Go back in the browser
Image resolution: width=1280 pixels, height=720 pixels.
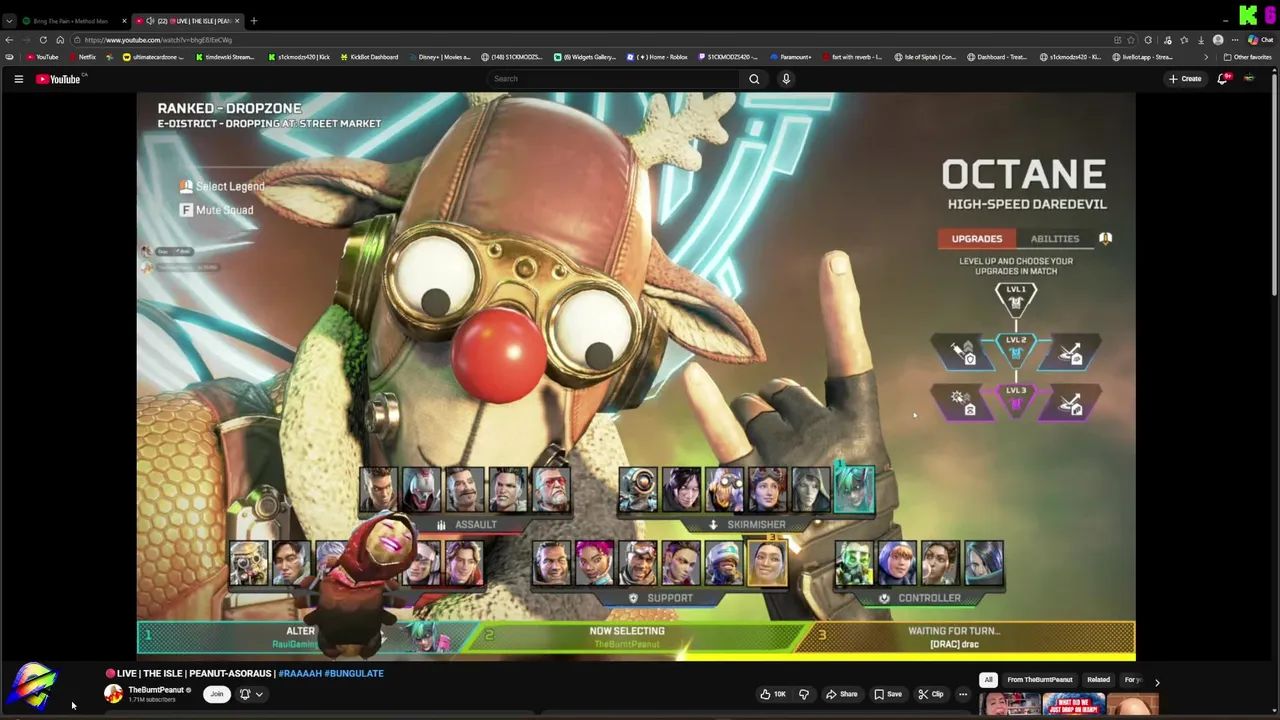9,40
